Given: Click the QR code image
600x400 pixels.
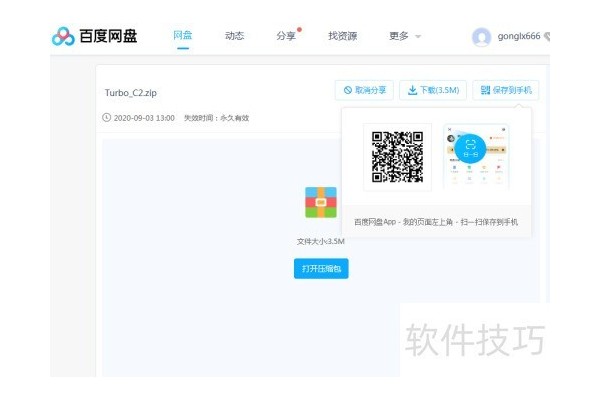Looking at the screenshot, I should point(397,157).
